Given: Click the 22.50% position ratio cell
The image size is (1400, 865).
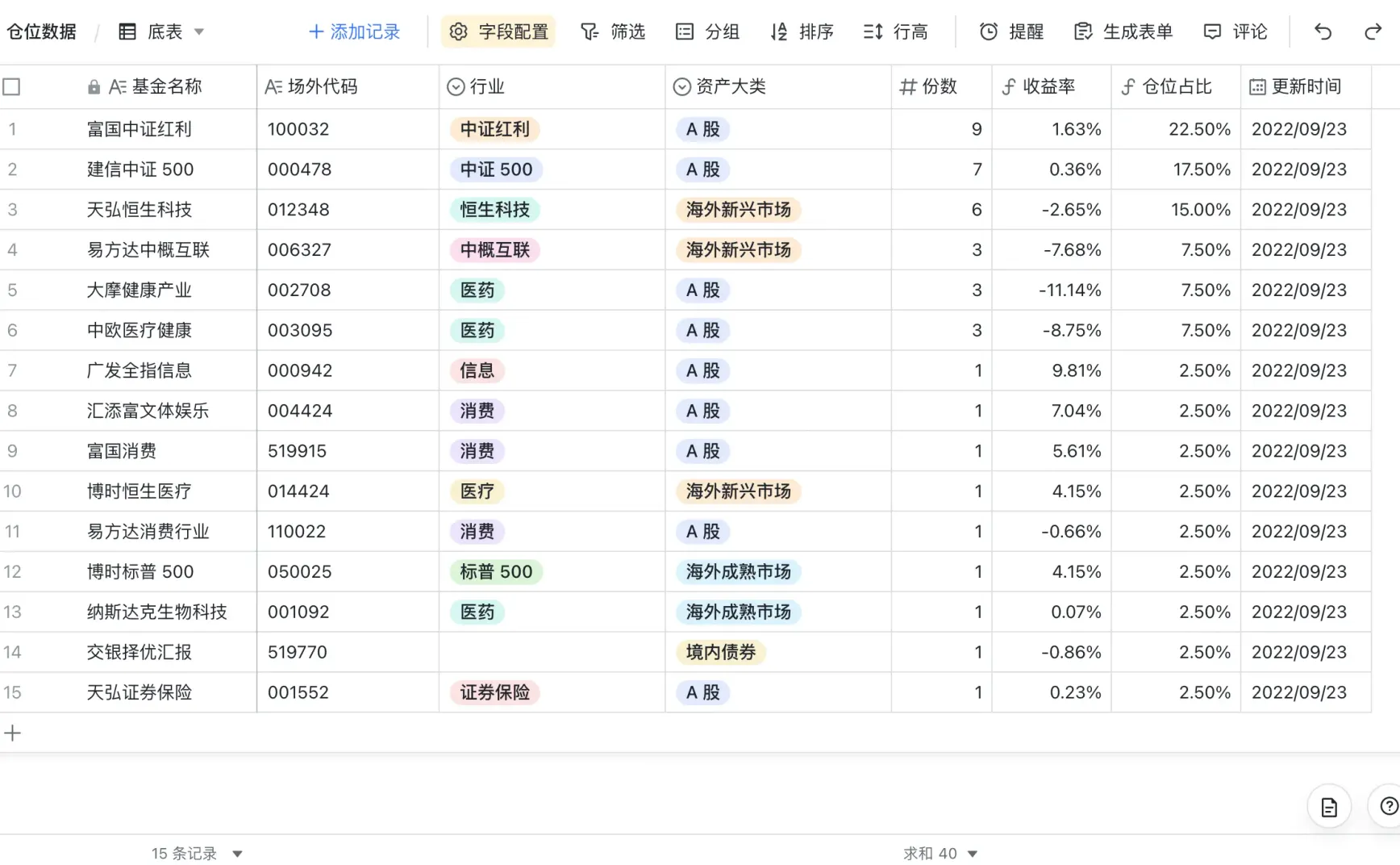Looking at the screenshot, I should click(1176, 129).
